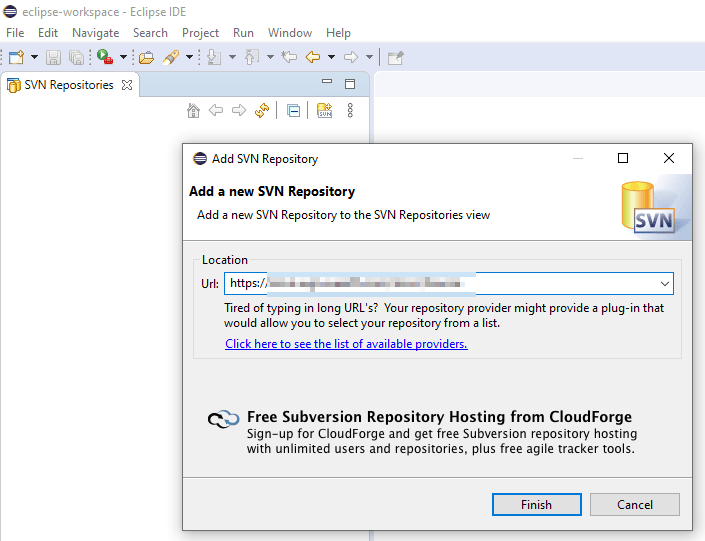Open the Window menu

[x=290, y=33]
